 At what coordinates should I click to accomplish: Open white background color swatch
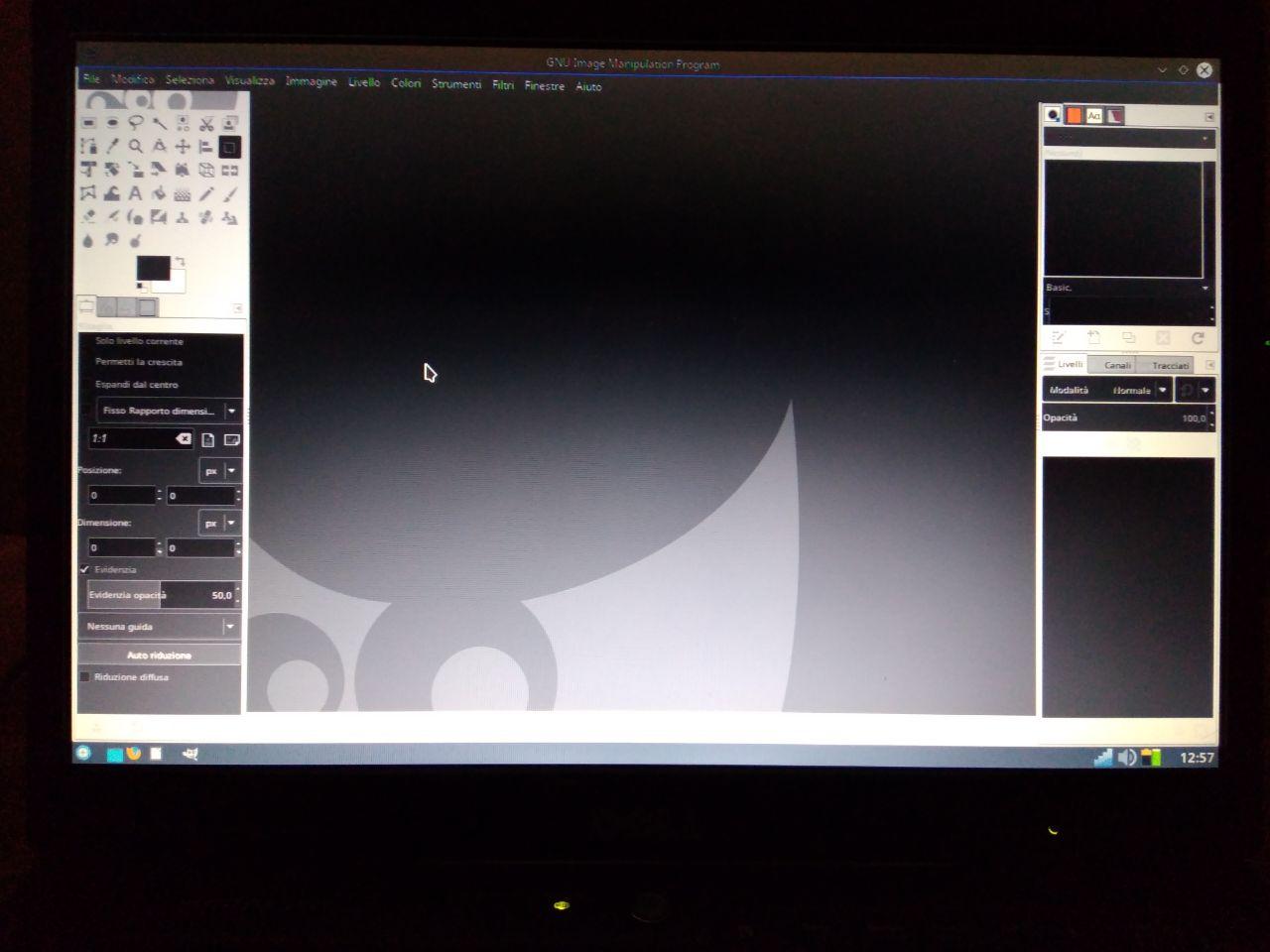point(175,283)
